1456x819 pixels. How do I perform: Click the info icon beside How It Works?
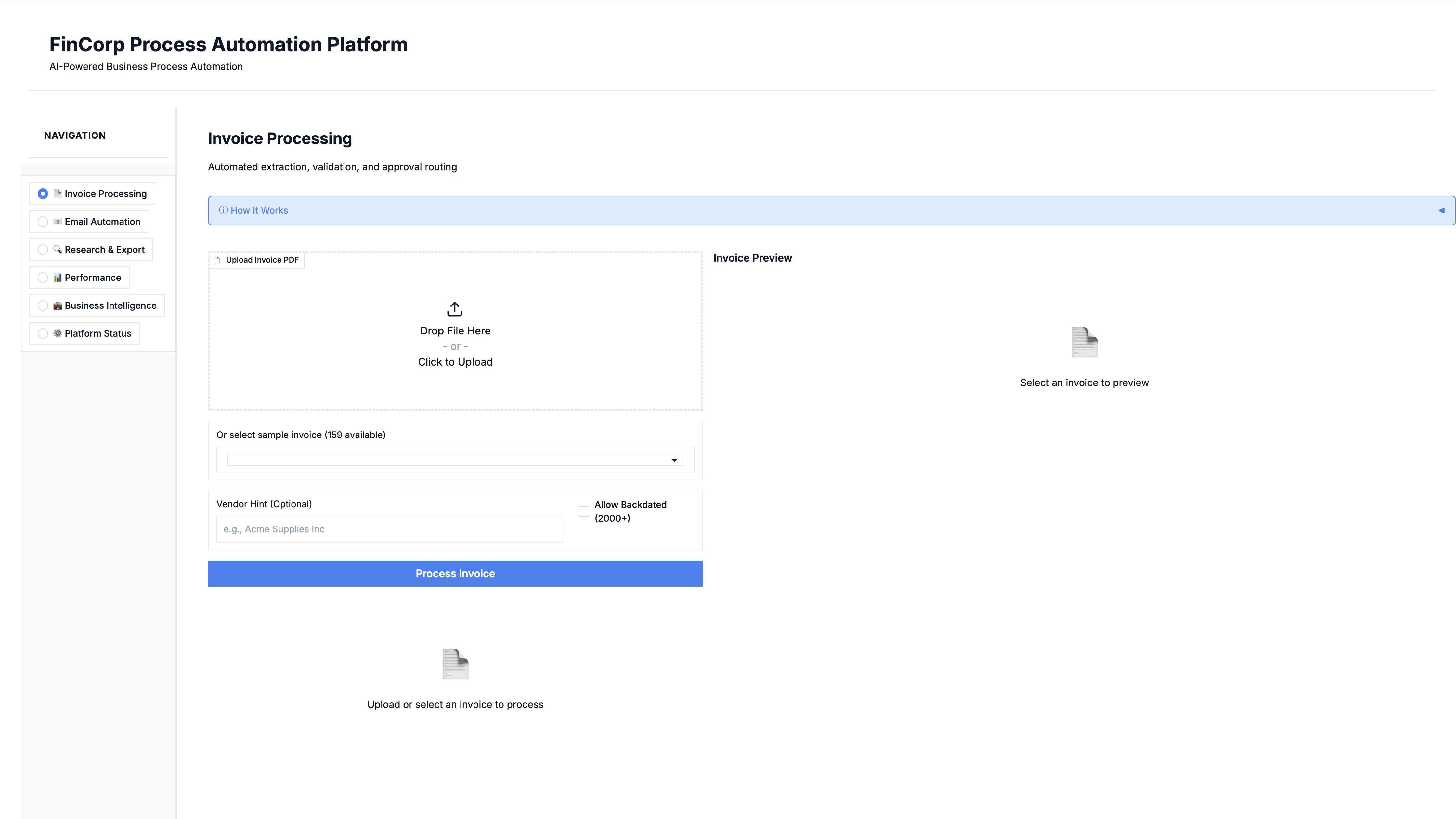223,210
